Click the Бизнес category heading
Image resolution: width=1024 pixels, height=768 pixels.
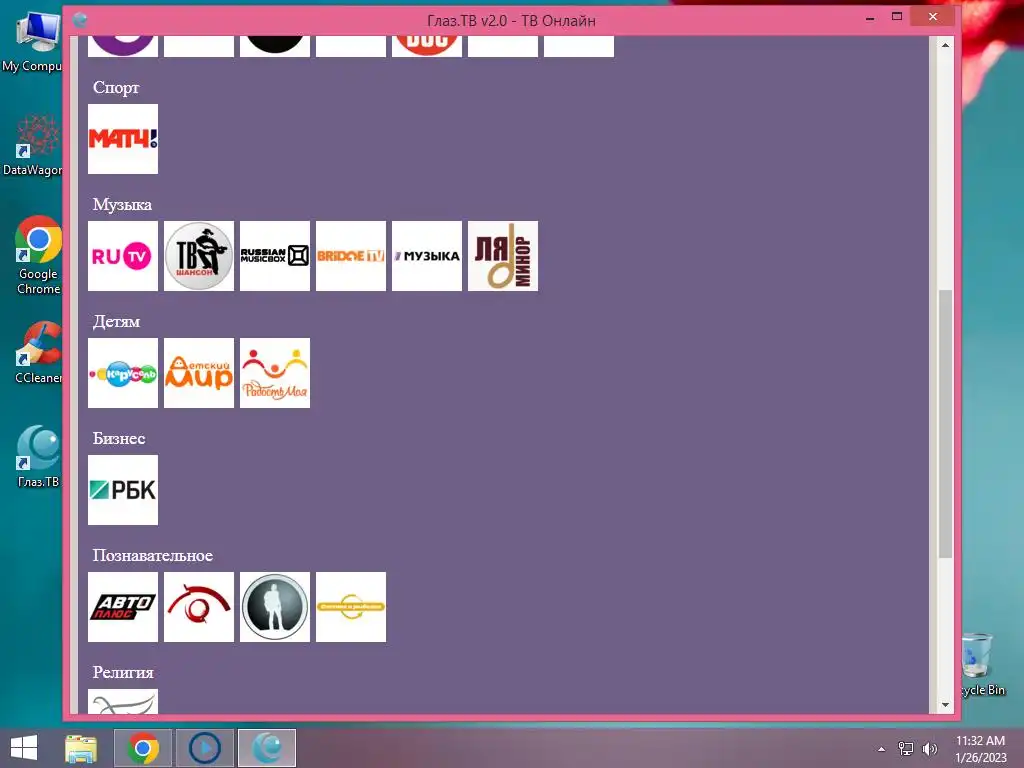coord(119,438)
